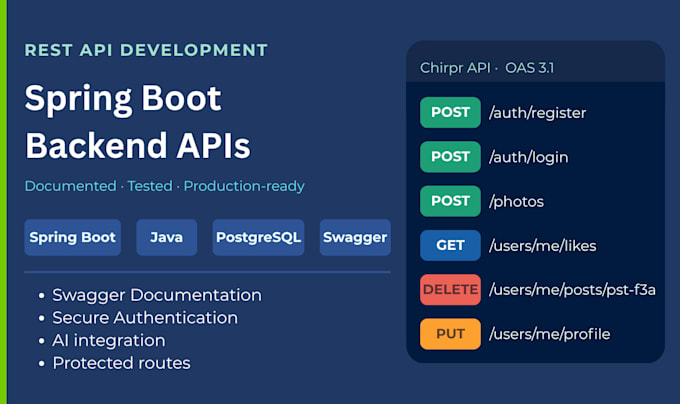Click the Spring Boot tag
Viewport: 680px width, 404px height.
coord(72,237)
